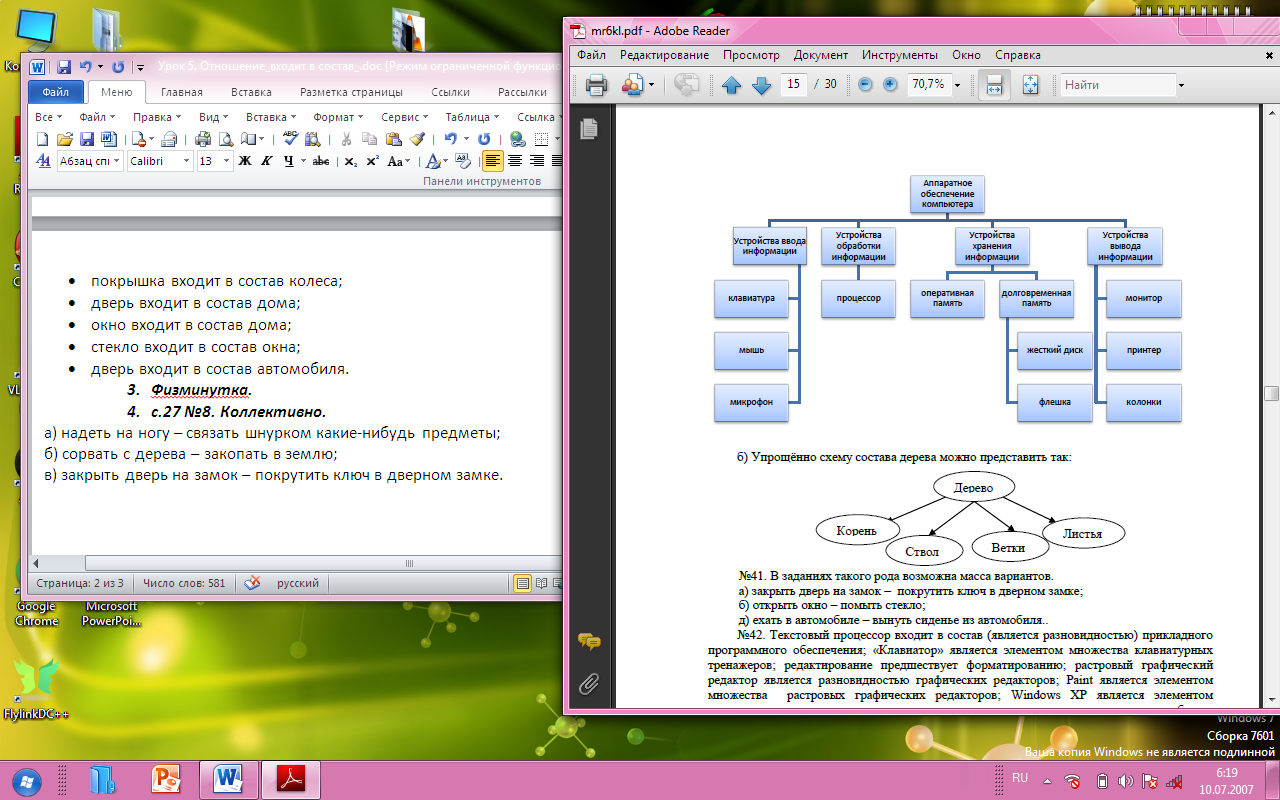The width and height of the screenshot is (1280, 800).
Task: Click the Print button in Adobe Reader
Action: click(597, 85)
